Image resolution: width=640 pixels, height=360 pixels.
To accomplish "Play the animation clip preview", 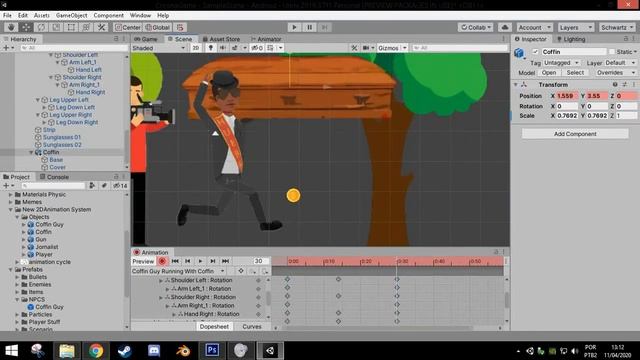I will (x=200, y=261).
